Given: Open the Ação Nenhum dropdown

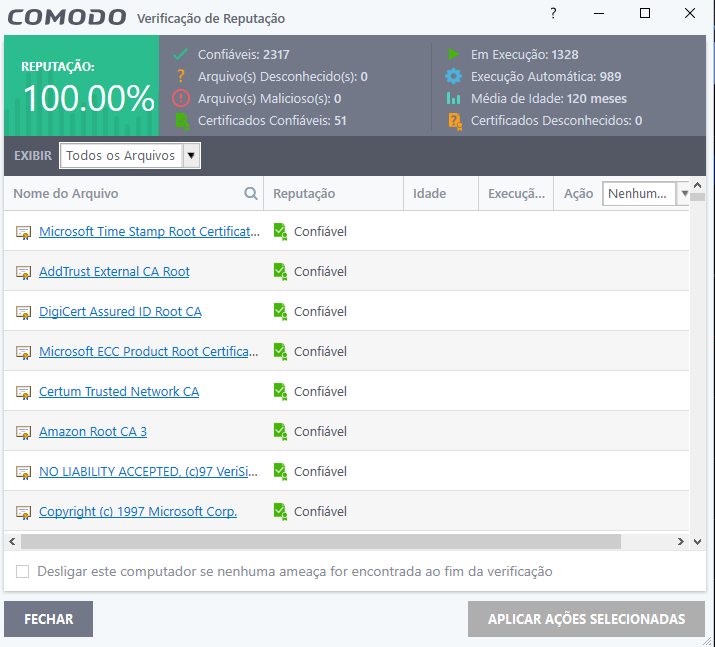Looking at the screenshot, I should 645,194.
